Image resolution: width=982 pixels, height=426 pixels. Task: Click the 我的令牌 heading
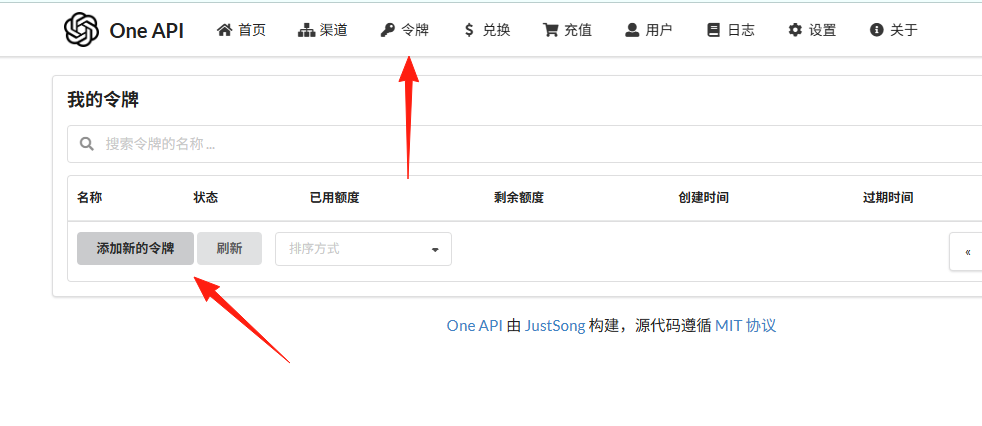pos(103,100)
